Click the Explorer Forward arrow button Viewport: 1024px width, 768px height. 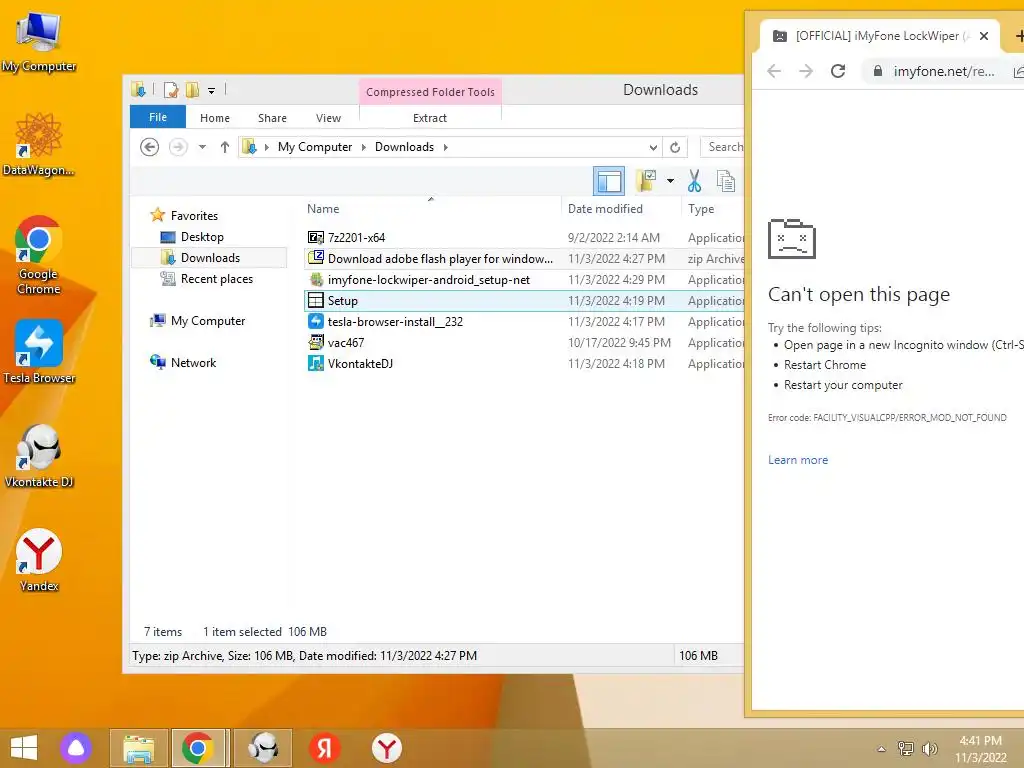coord(178,147)
